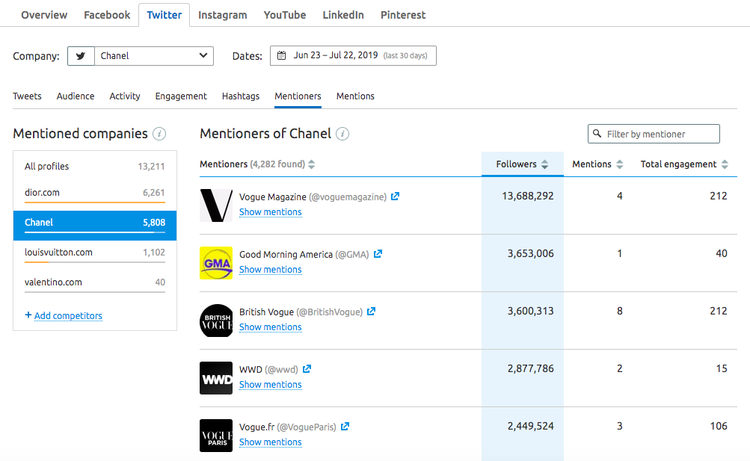Switch to the Instagram tab
750x461 pixels.
click(222, 15)
